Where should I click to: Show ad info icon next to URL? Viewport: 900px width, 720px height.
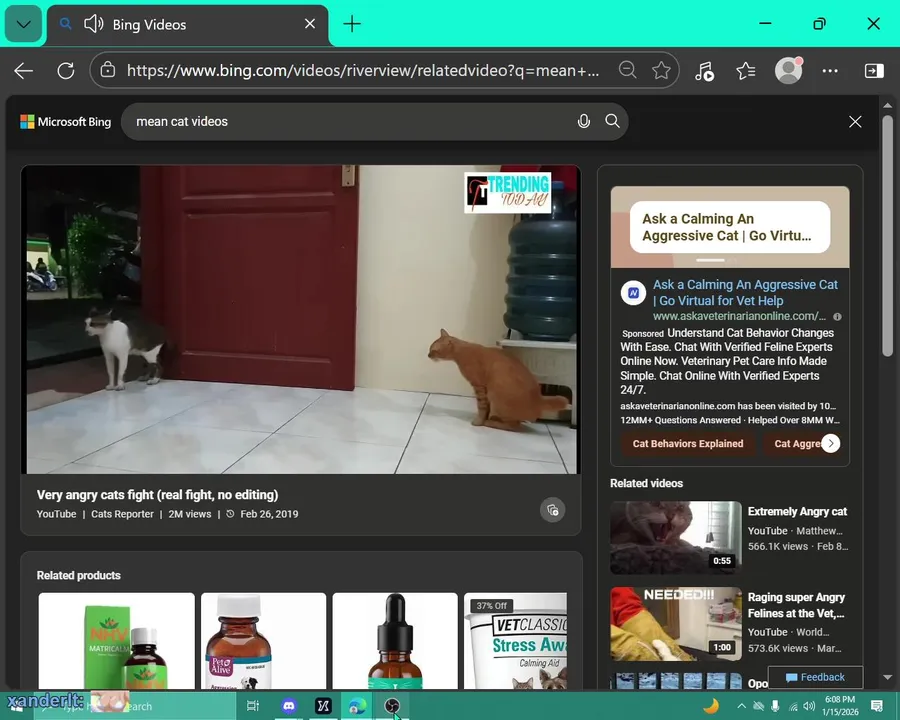pos(837,317)
